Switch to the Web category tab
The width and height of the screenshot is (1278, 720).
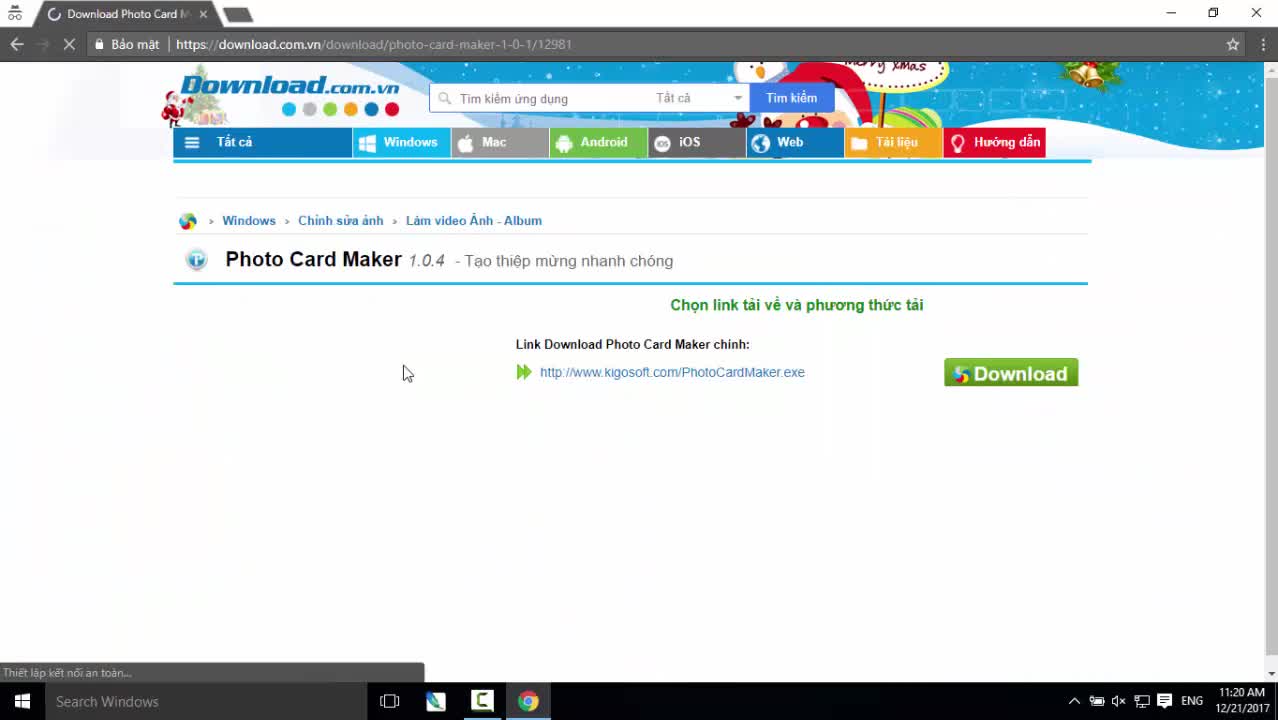[795, 142]
